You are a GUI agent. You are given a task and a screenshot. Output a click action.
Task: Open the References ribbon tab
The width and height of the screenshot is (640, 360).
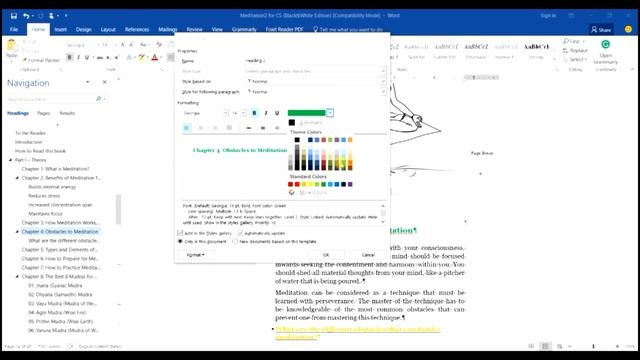tap(137, 29)
